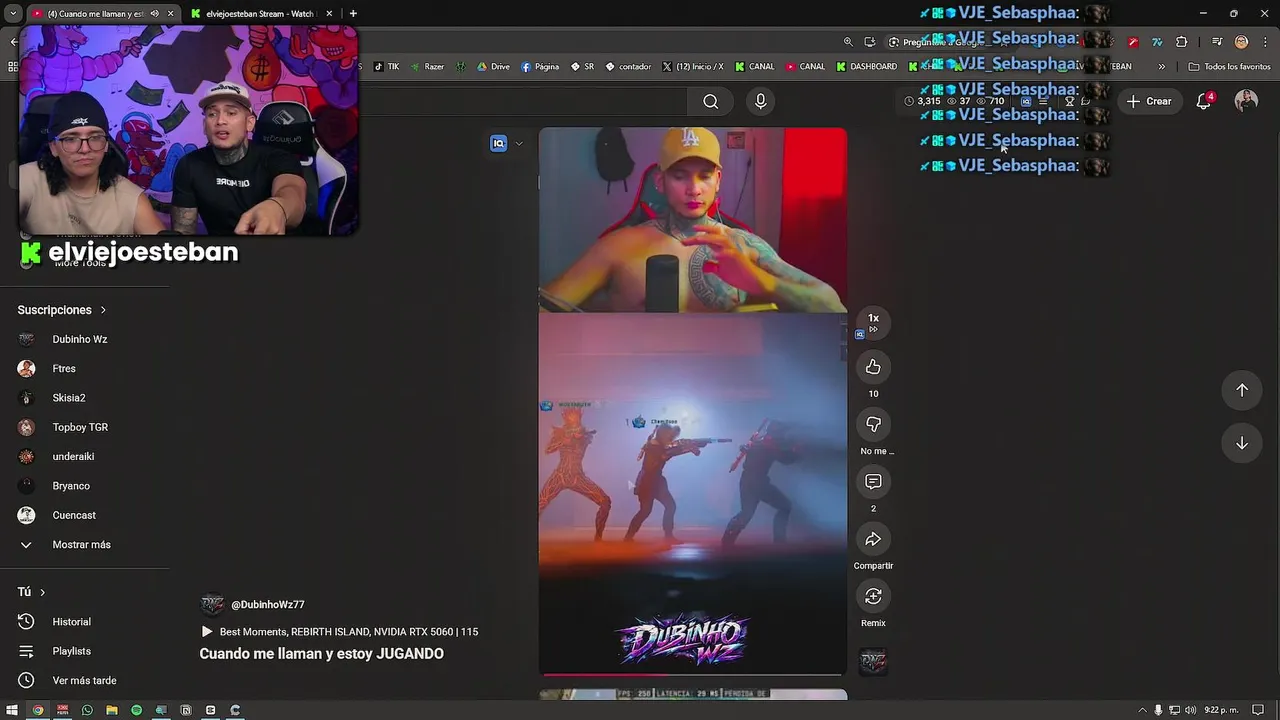This screenshot has width=1280, height=720.
Task: Open the Best Moments Rebirth Island video link
Action: coord(340,632)
